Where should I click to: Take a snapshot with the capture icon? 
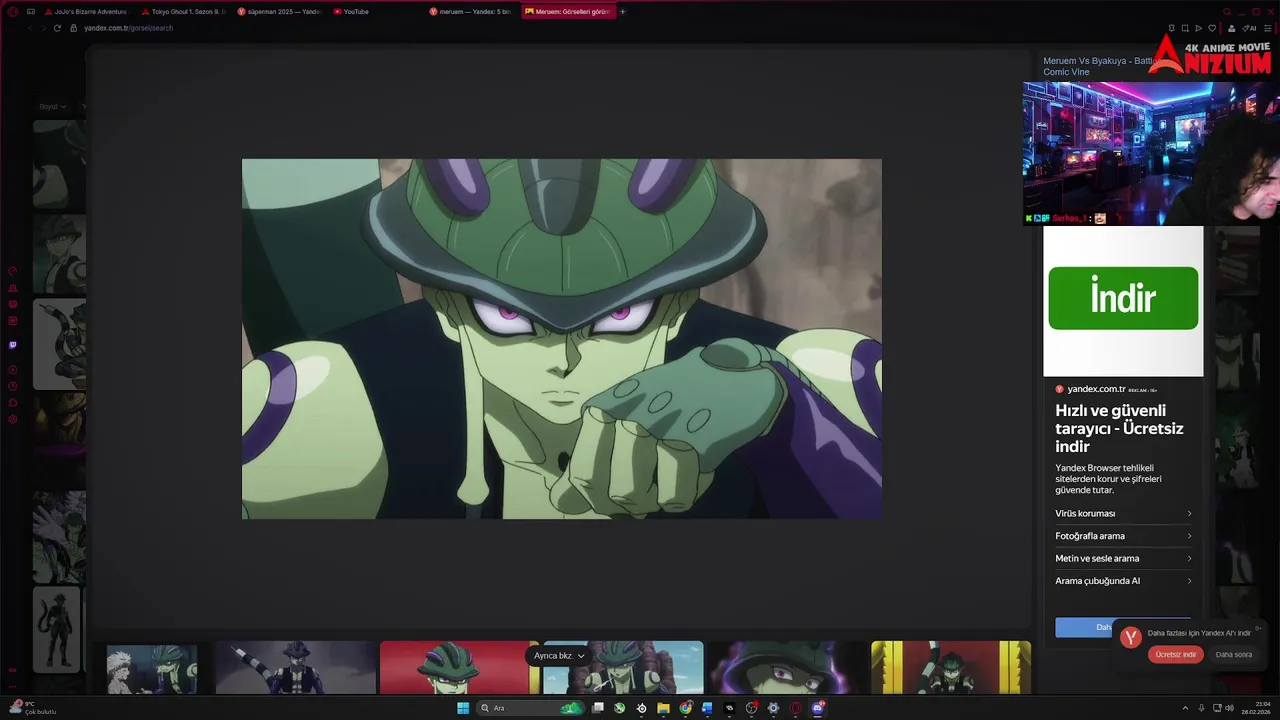coord(1185,28)
